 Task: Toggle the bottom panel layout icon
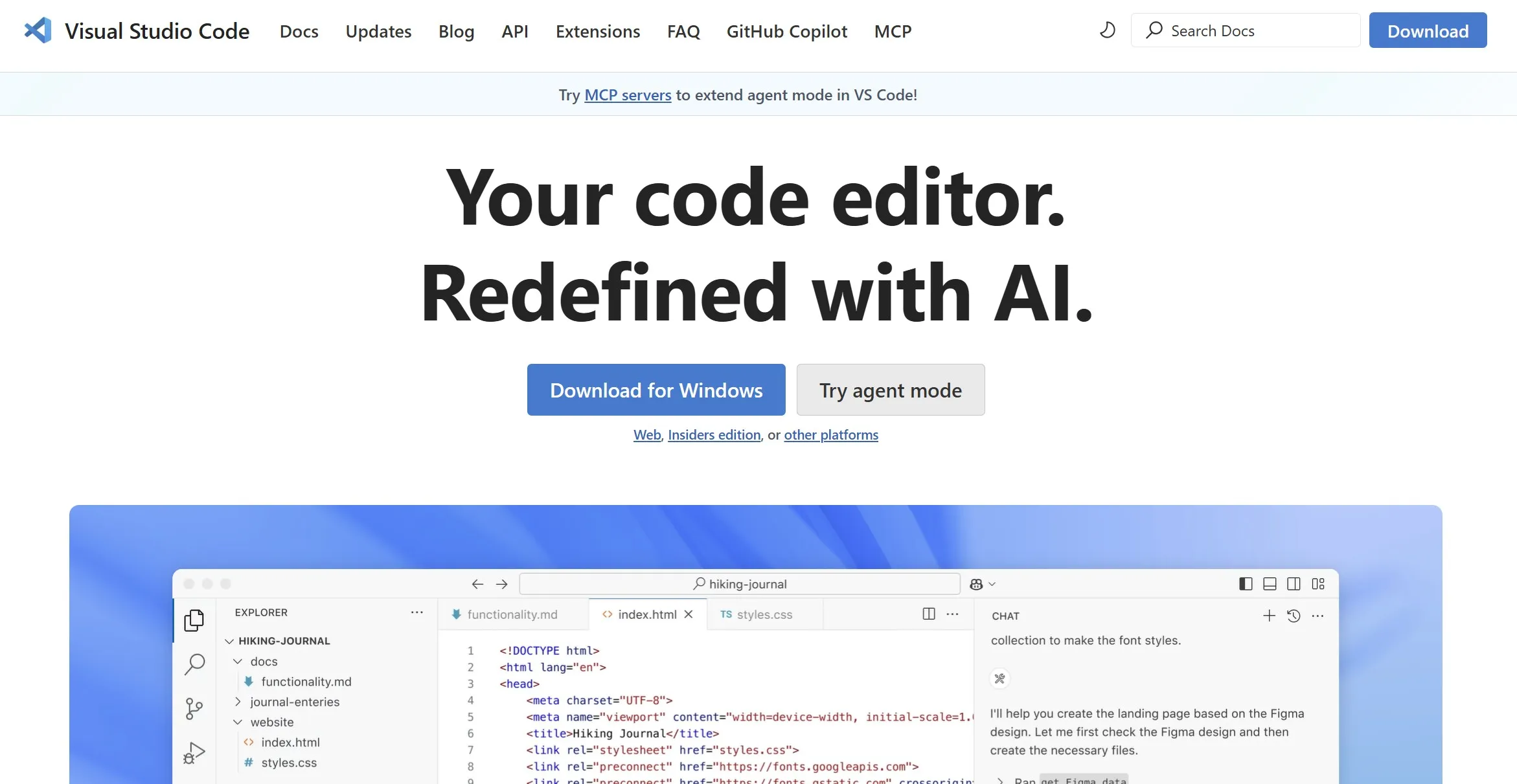click(x=1270, y=584)
